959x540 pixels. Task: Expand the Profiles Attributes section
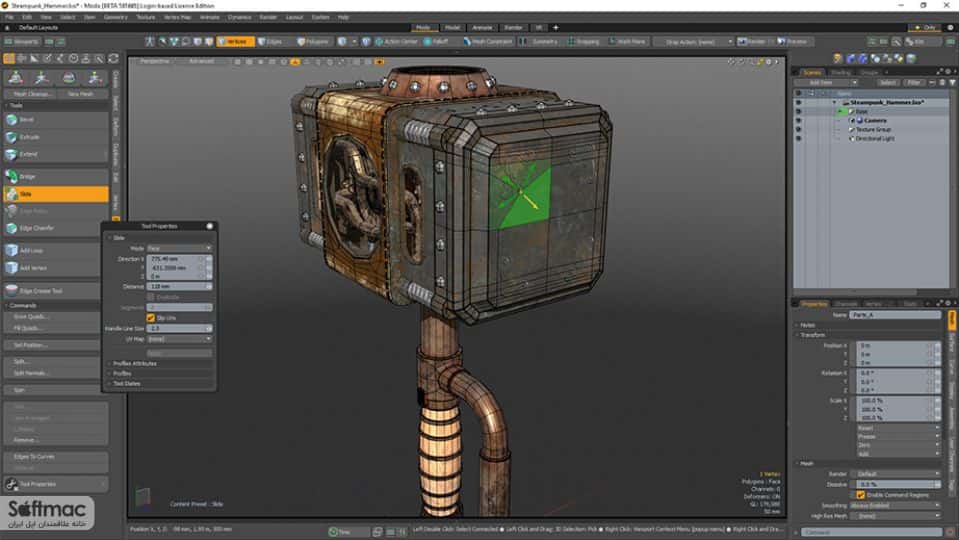click(x=135, y=363)
